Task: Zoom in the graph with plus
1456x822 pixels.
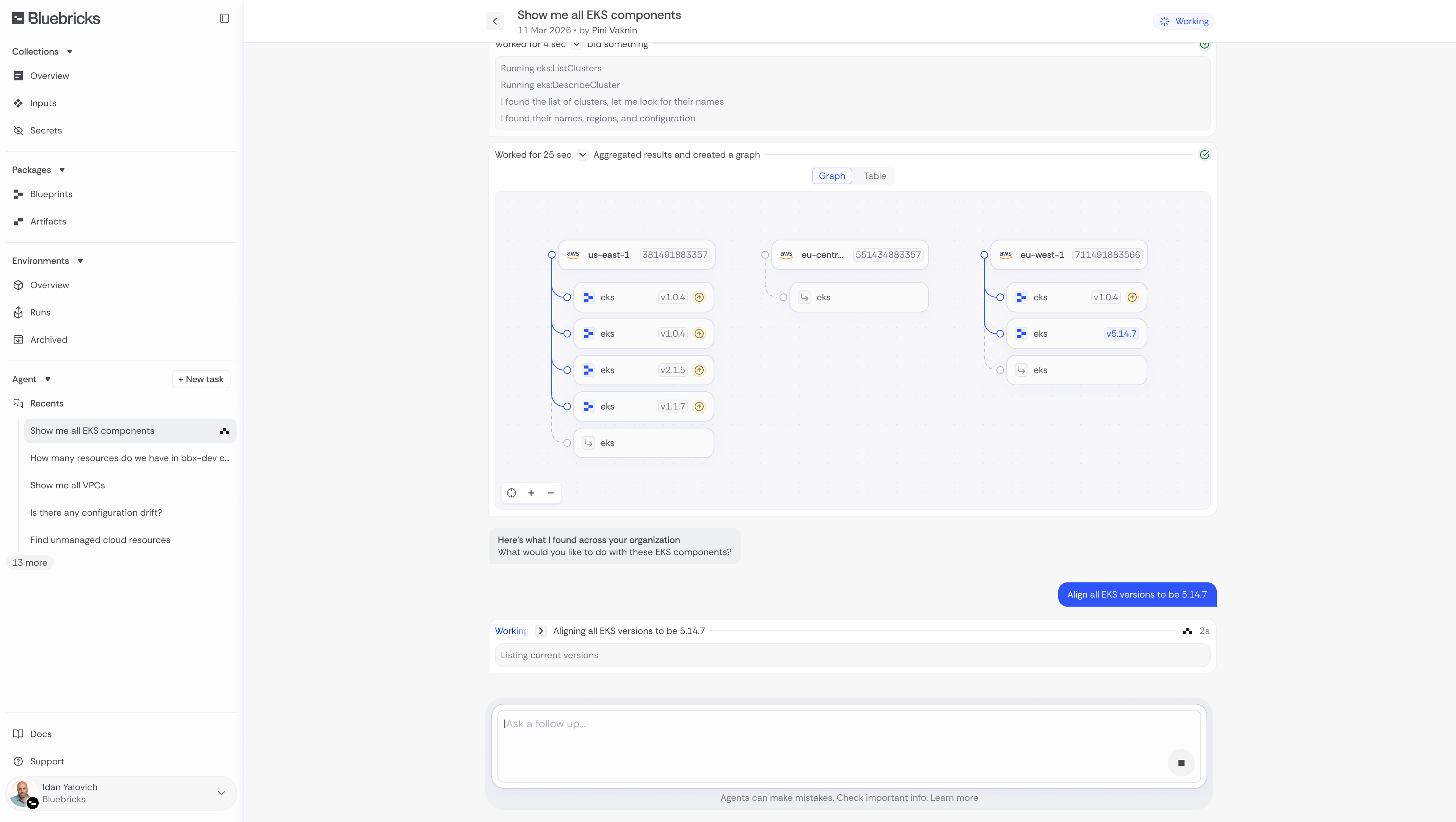Action: point(531,493)
